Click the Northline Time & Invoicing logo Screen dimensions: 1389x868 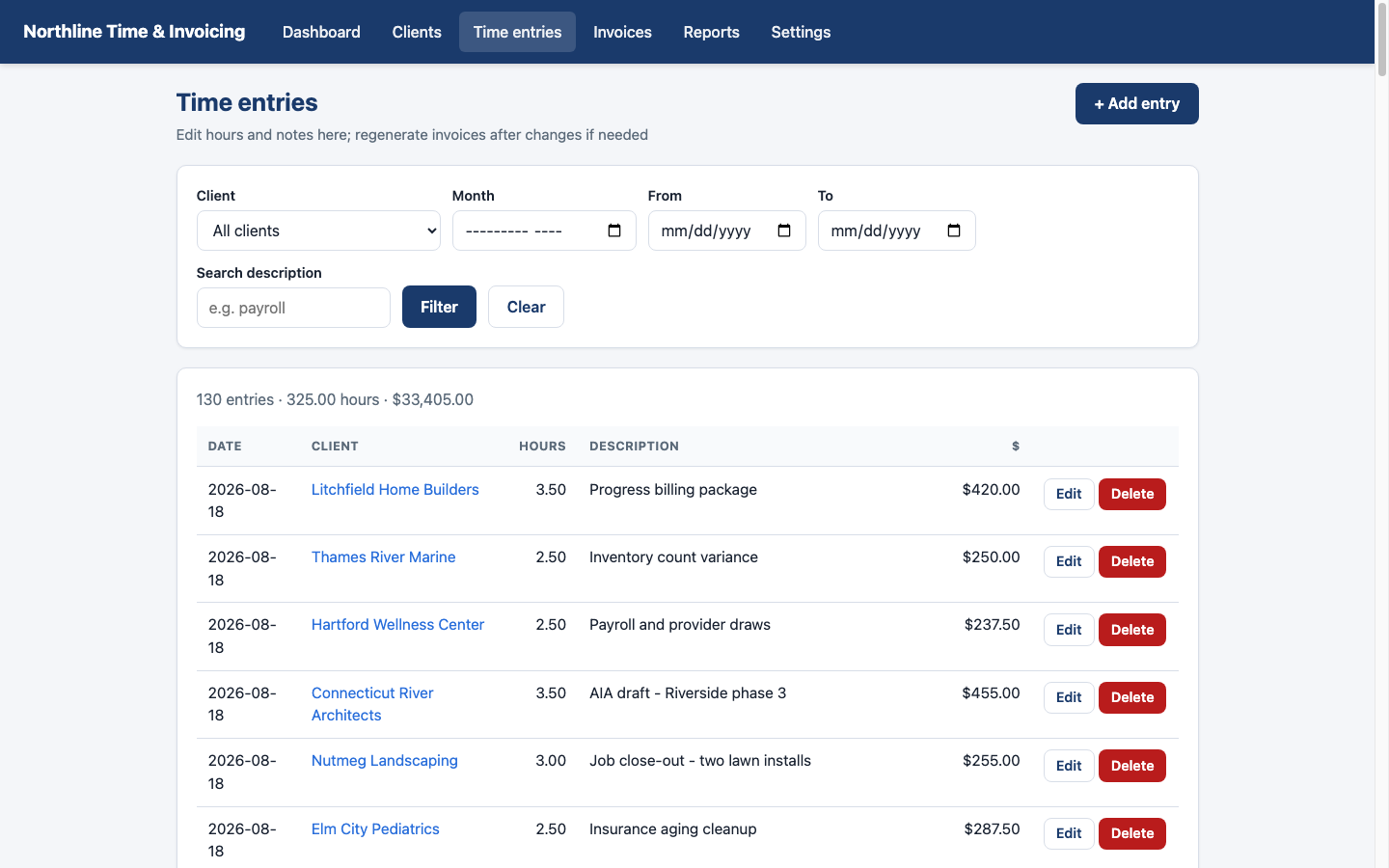point(134,32)
